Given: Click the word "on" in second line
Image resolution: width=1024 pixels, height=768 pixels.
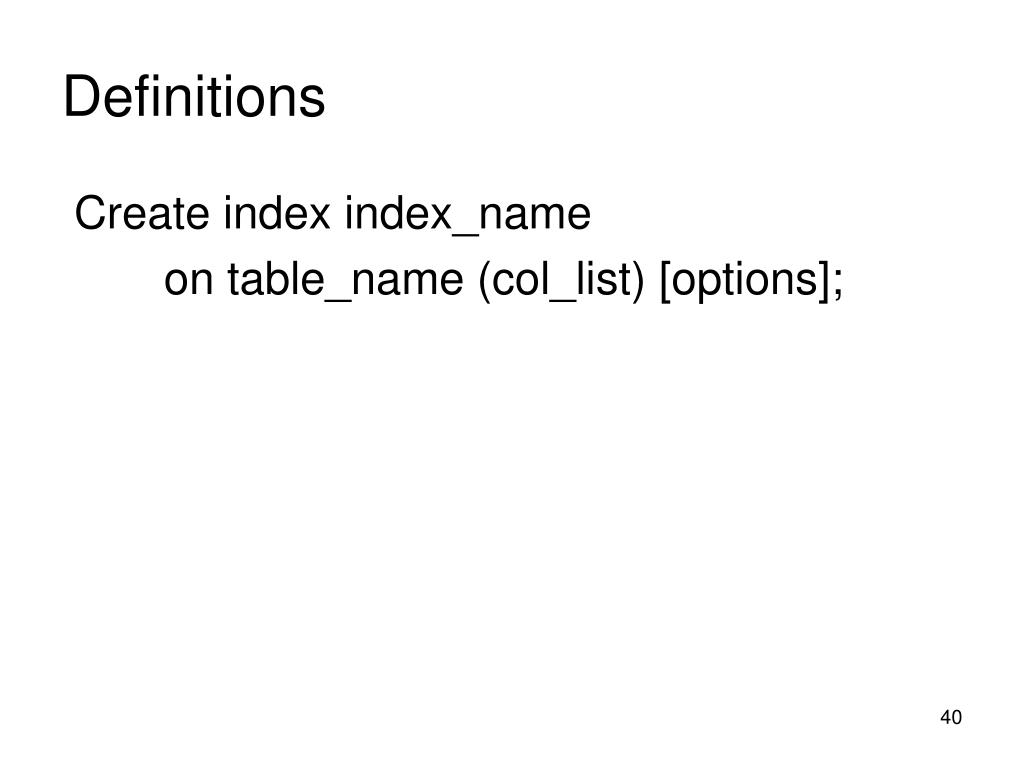Looking at the screenshot, I should 189,281.
